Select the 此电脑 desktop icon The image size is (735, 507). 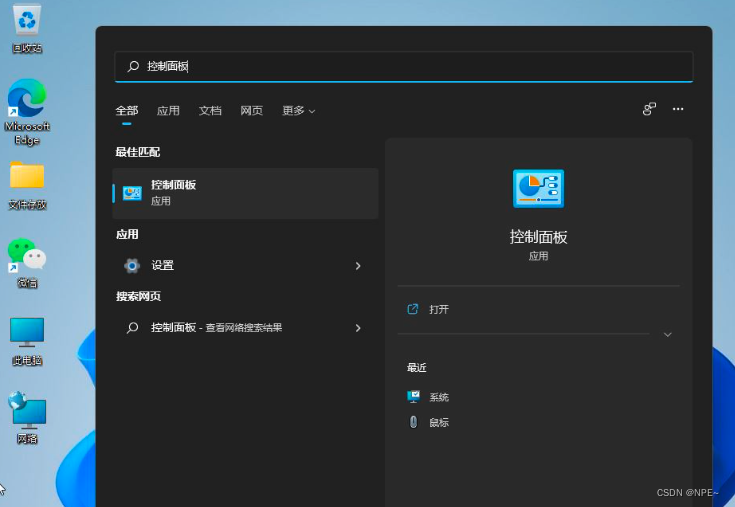tap(27, 341)
